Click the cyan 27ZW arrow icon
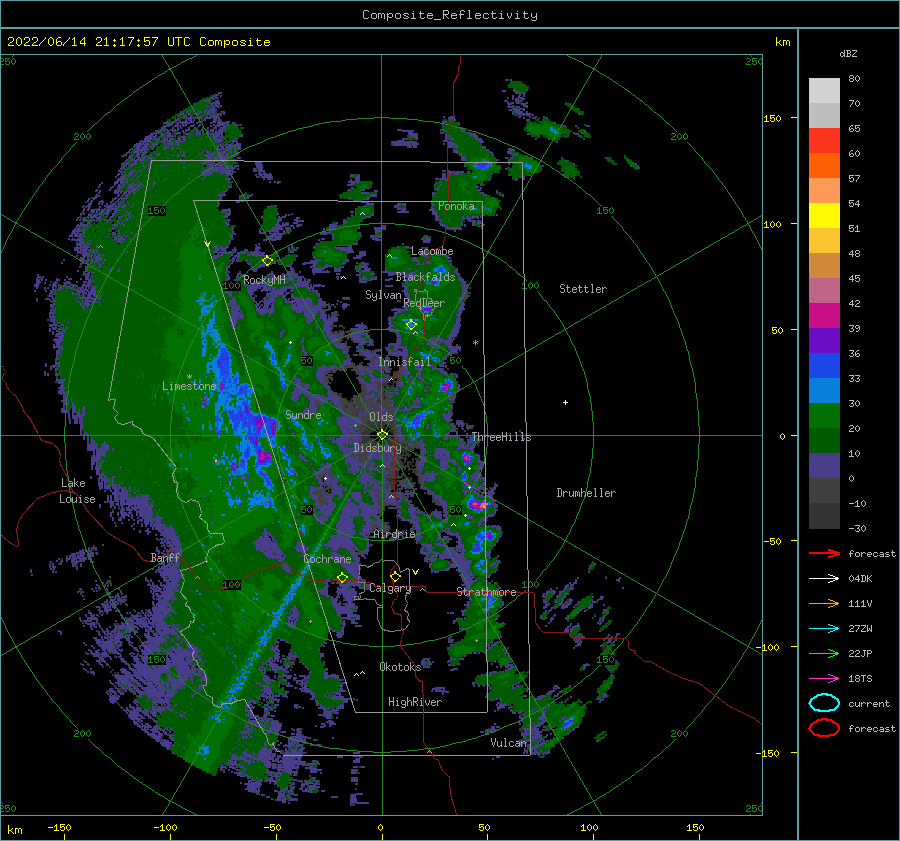900x841 pixels. [x=824, y=628]
